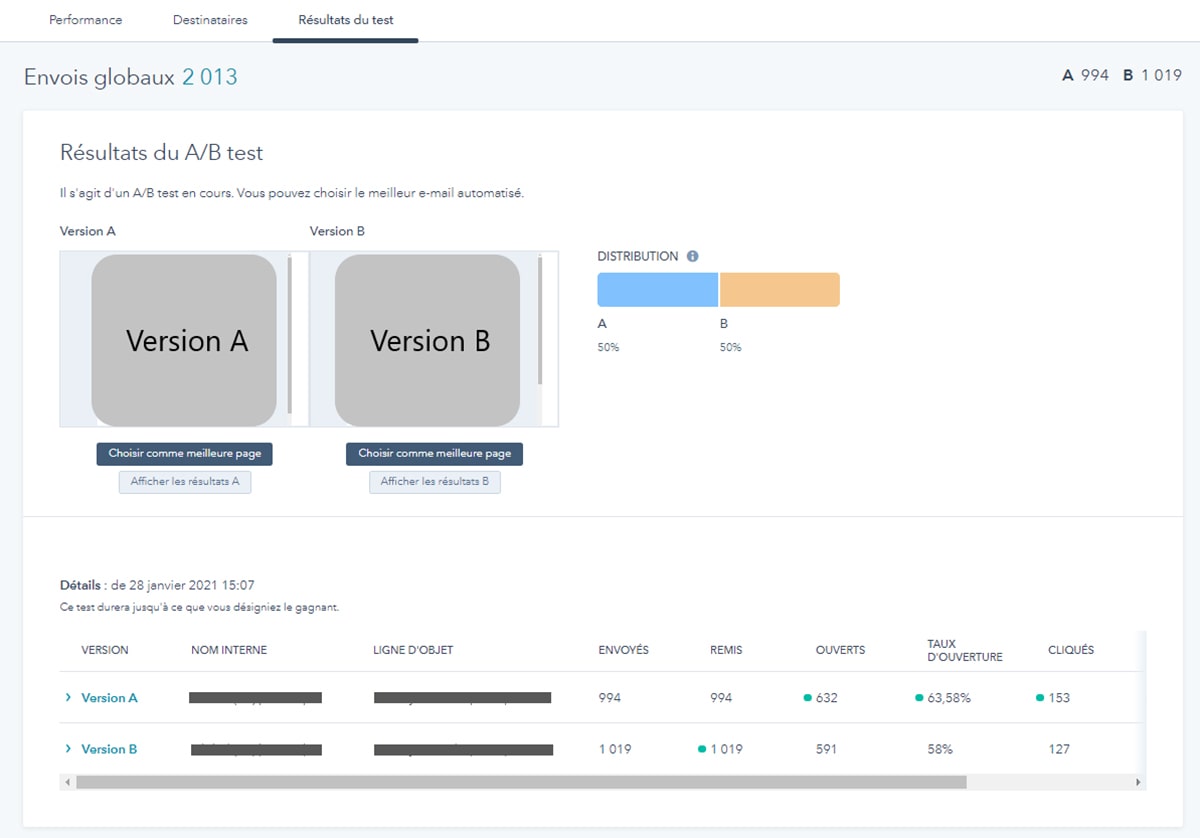Select the 127 clicked value
This screenshot has height=838, width=1200.
pyautogui.click(x=1059, y=748)
